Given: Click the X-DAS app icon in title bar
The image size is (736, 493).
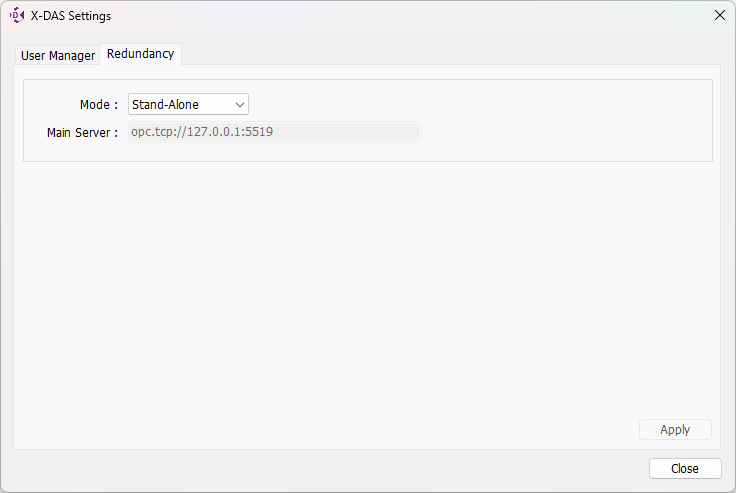Looking at the screenshot, I should (16, 15).
